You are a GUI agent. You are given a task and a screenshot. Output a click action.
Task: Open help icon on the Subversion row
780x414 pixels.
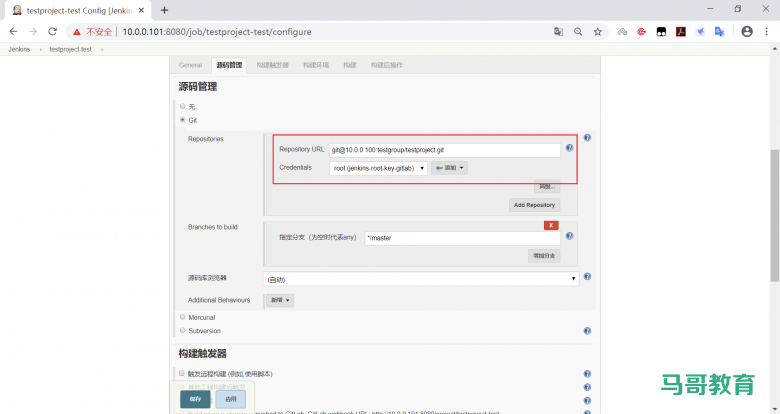587,331
